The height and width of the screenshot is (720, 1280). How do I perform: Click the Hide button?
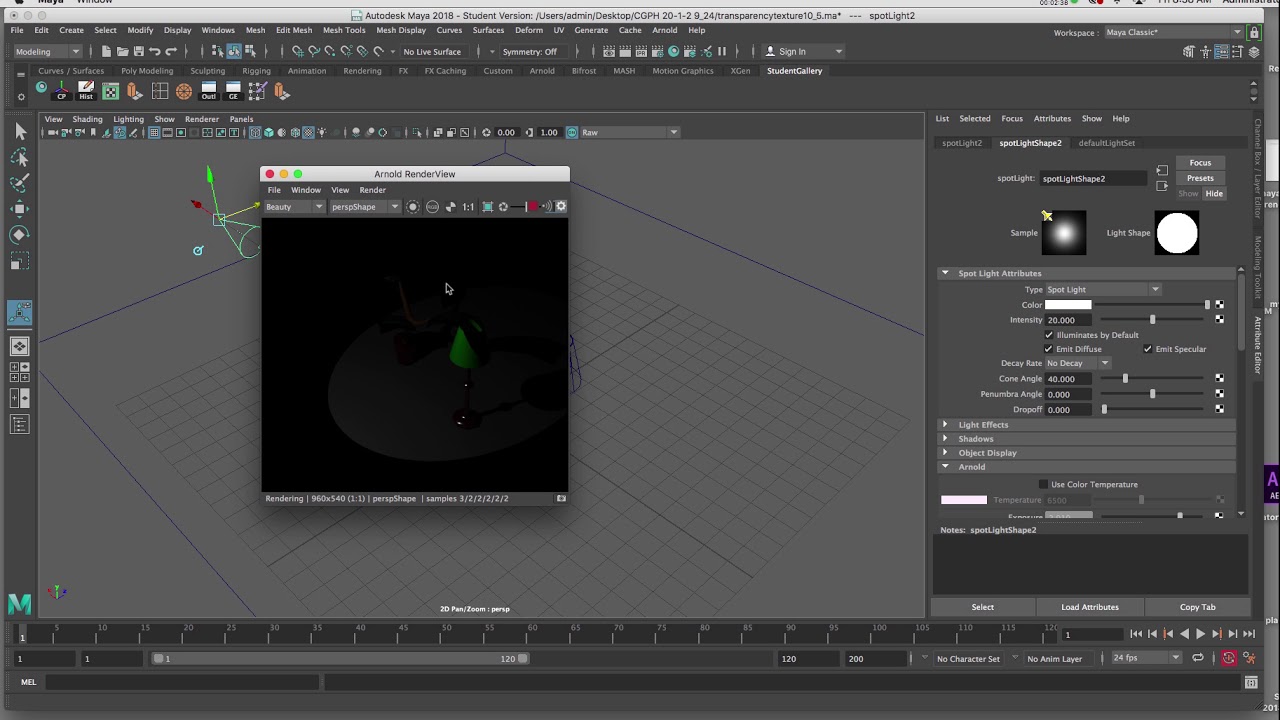(1213, 193)
